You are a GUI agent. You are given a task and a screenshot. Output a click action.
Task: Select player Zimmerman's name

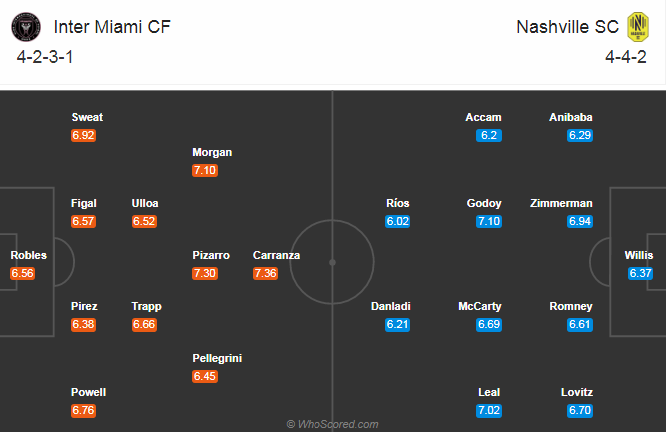pyautogui.click(x=562, y=203)
